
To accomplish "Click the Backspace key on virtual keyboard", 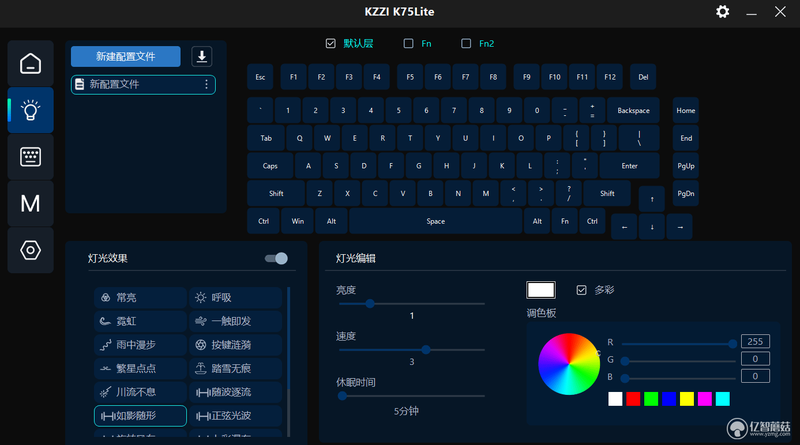I will click(633, 110).
